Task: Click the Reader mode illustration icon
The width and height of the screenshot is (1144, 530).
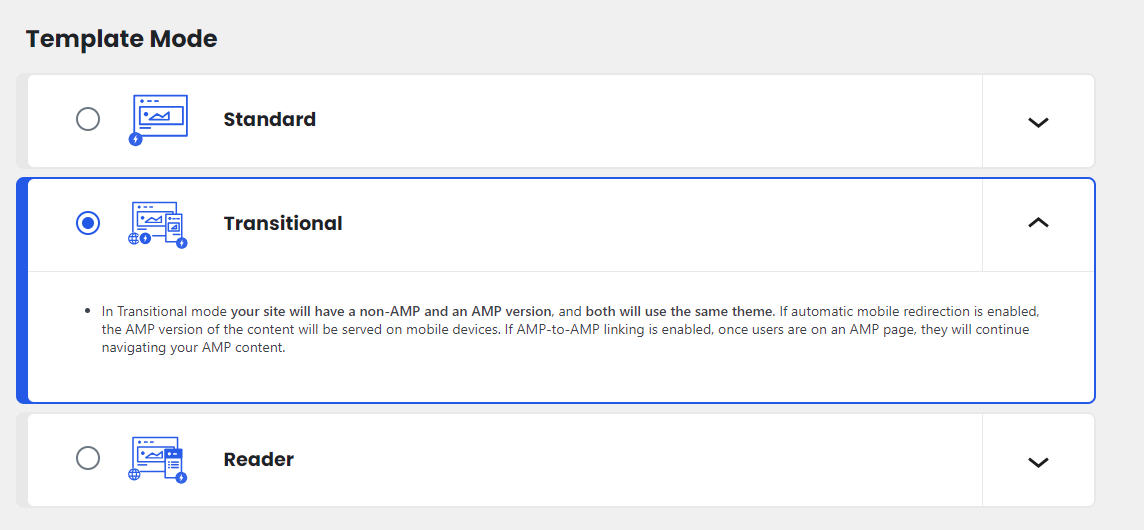Action: click(x=158, y=460)
